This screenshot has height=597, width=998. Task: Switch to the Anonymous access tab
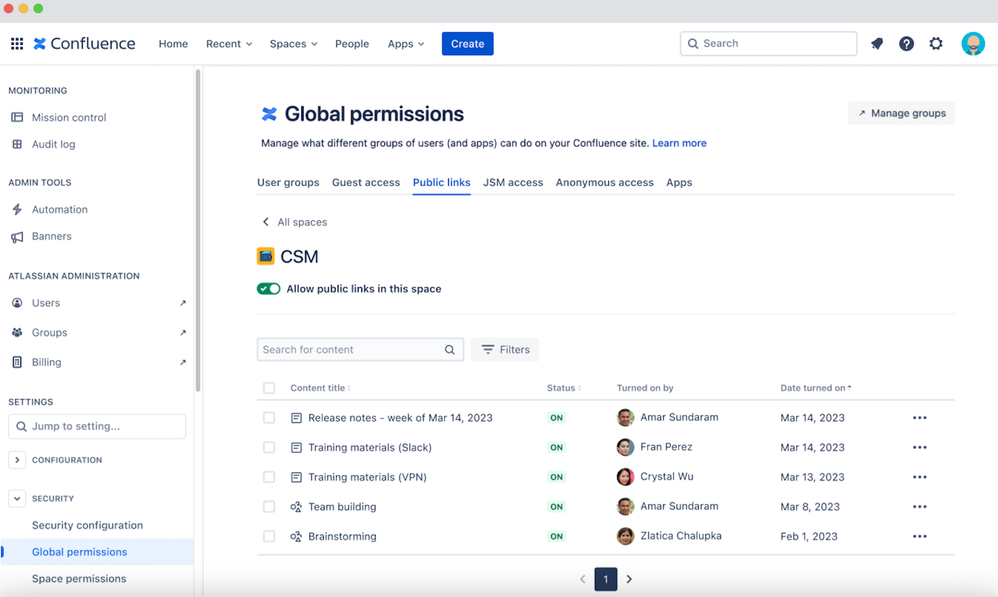pos(605,183)
